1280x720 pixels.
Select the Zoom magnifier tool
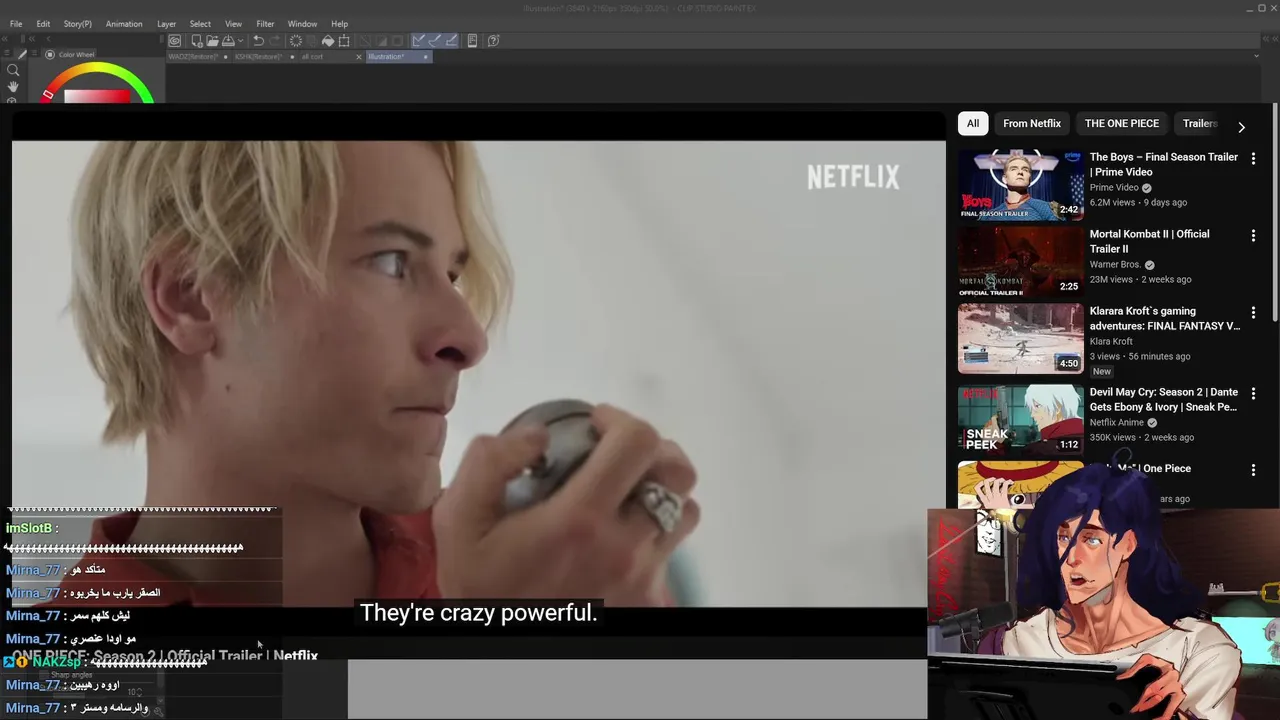(13, 70)
